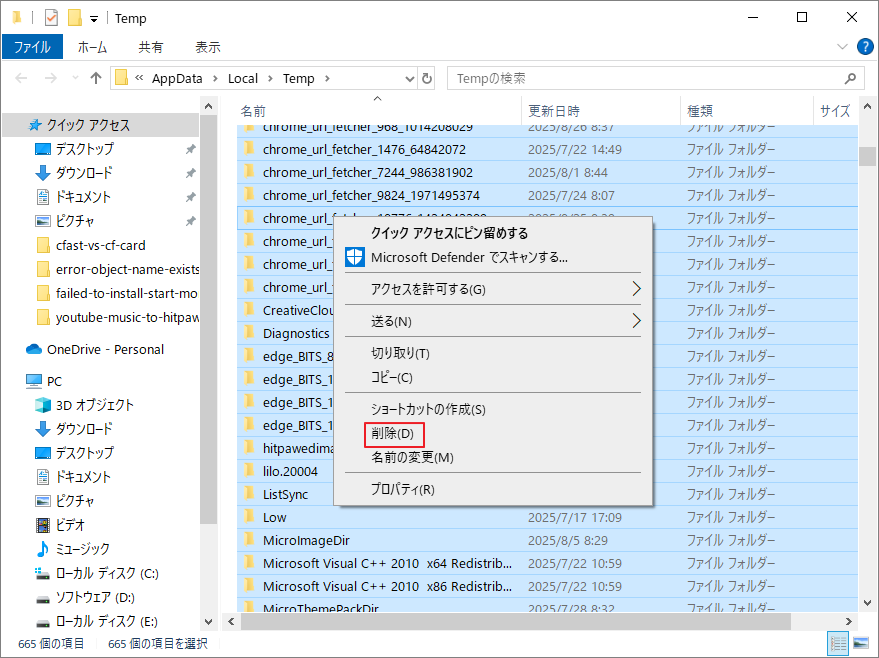
Task: Choose ショートカットの作成(S) in context menu
Action: click(x=493, y=410)
